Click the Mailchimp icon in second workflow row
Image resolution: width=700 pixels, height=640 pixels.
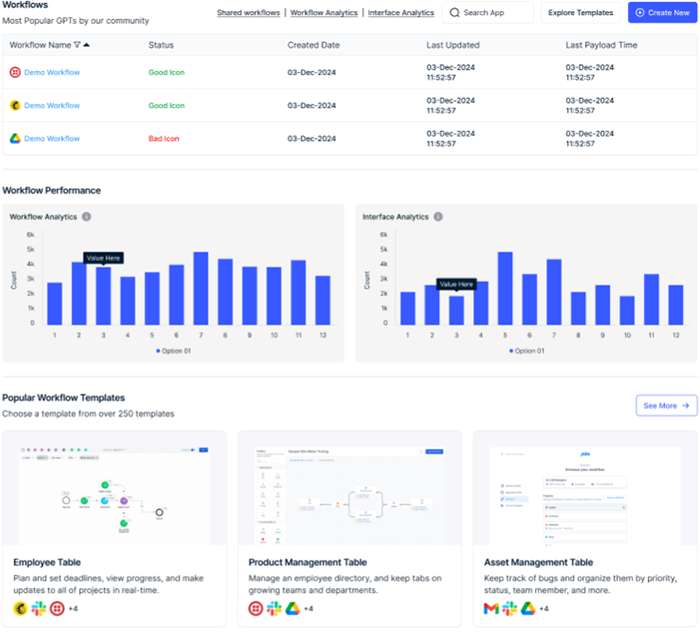tap(15, 105)
